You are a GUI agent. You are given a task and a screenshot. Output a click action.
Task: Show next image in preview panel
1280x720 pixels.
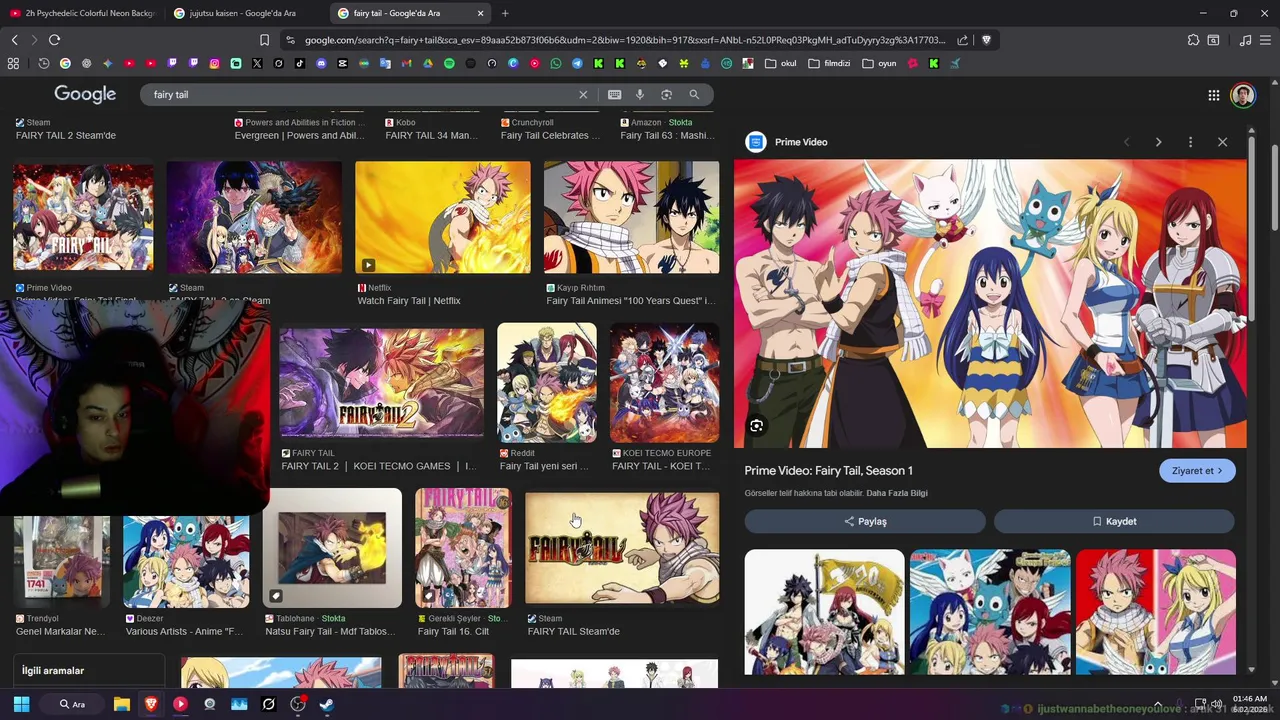[1158, 142]
